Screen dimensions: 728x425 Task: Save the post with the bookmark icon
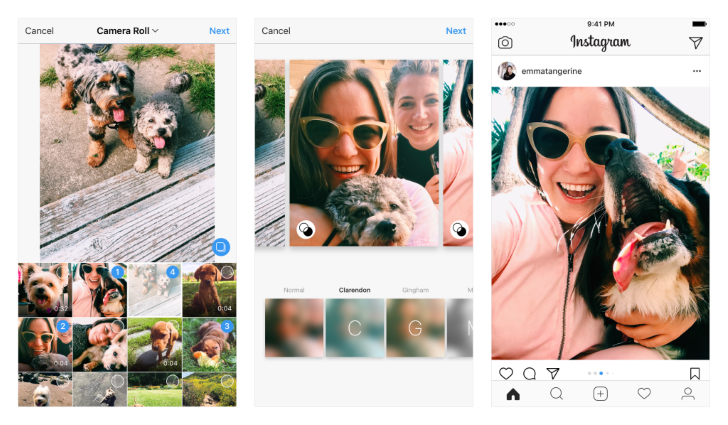695,373
